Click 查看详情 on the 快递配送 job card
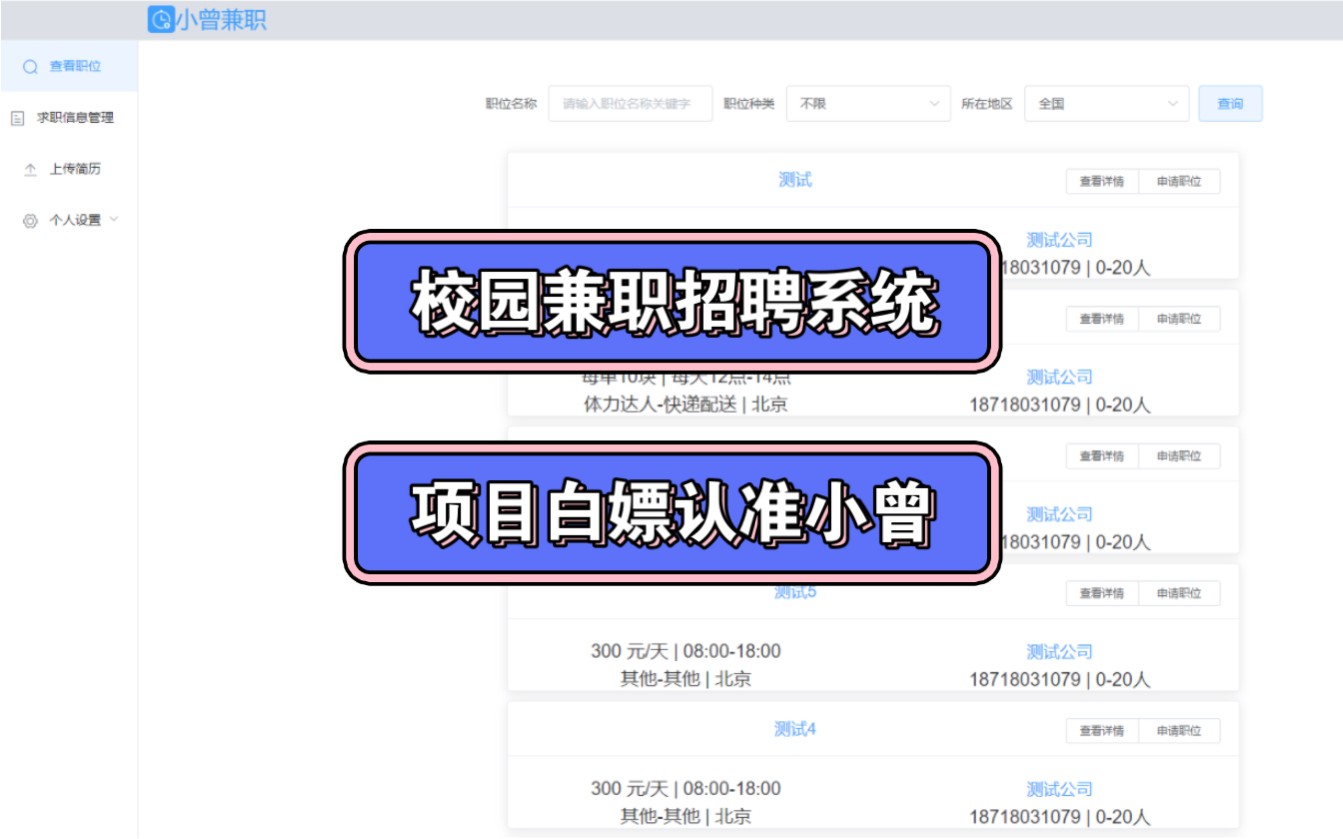The width and height of the screenshot is (1343, 839). [1102, 319]
